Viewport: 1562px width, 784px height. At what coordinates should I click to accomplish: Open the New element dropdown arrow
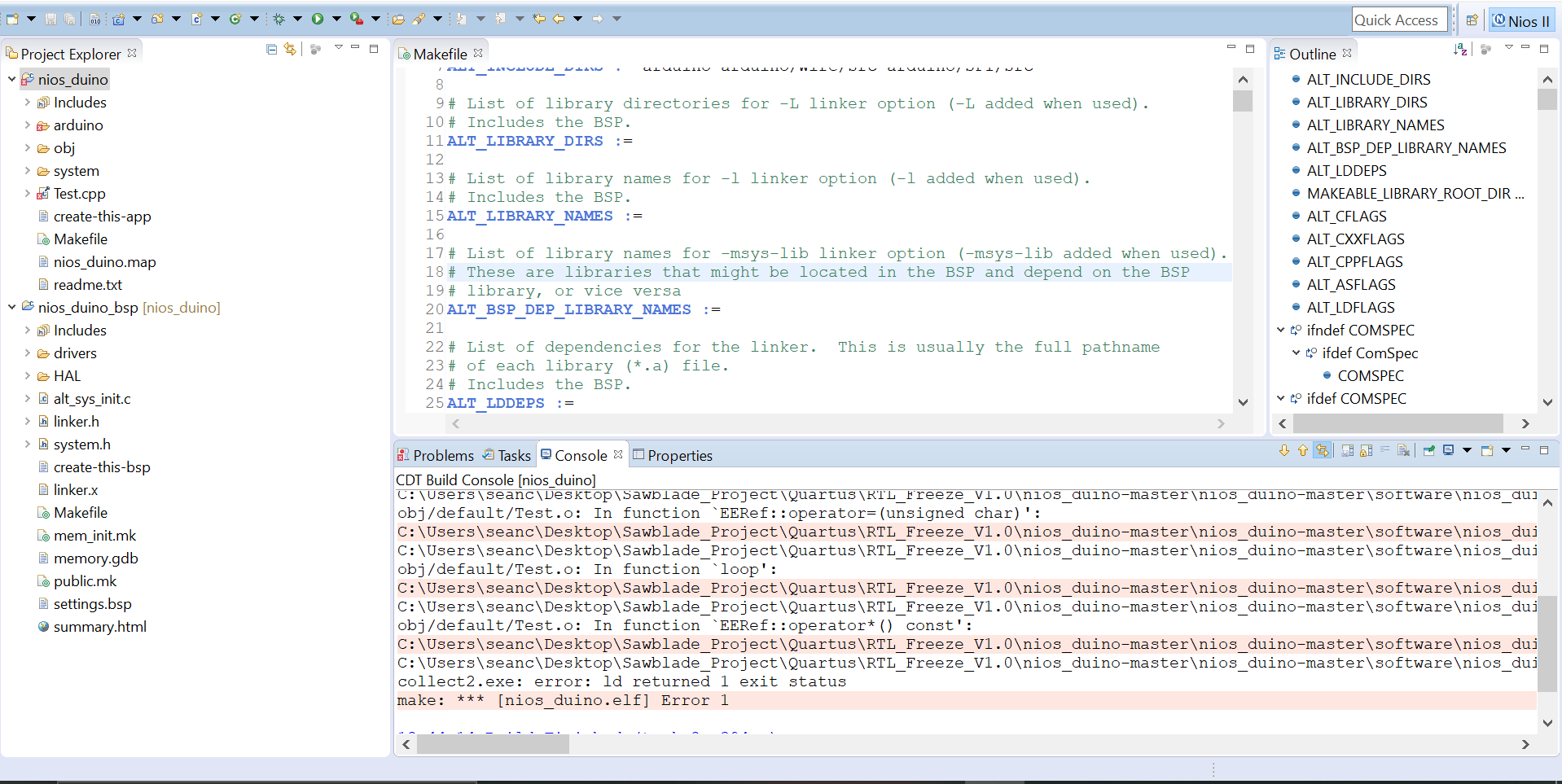coord(31,18)
